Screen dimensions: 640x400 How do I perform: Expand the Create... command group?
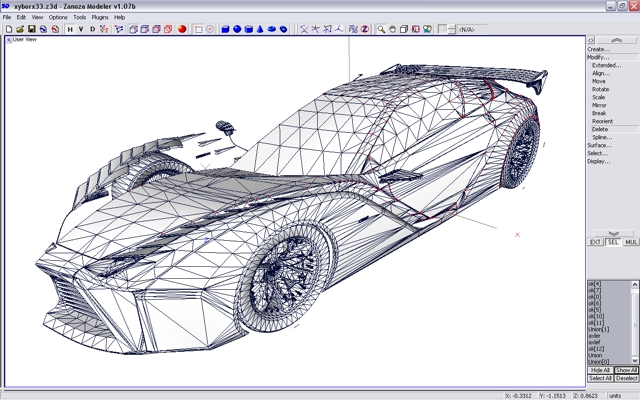tap(598, 49)
